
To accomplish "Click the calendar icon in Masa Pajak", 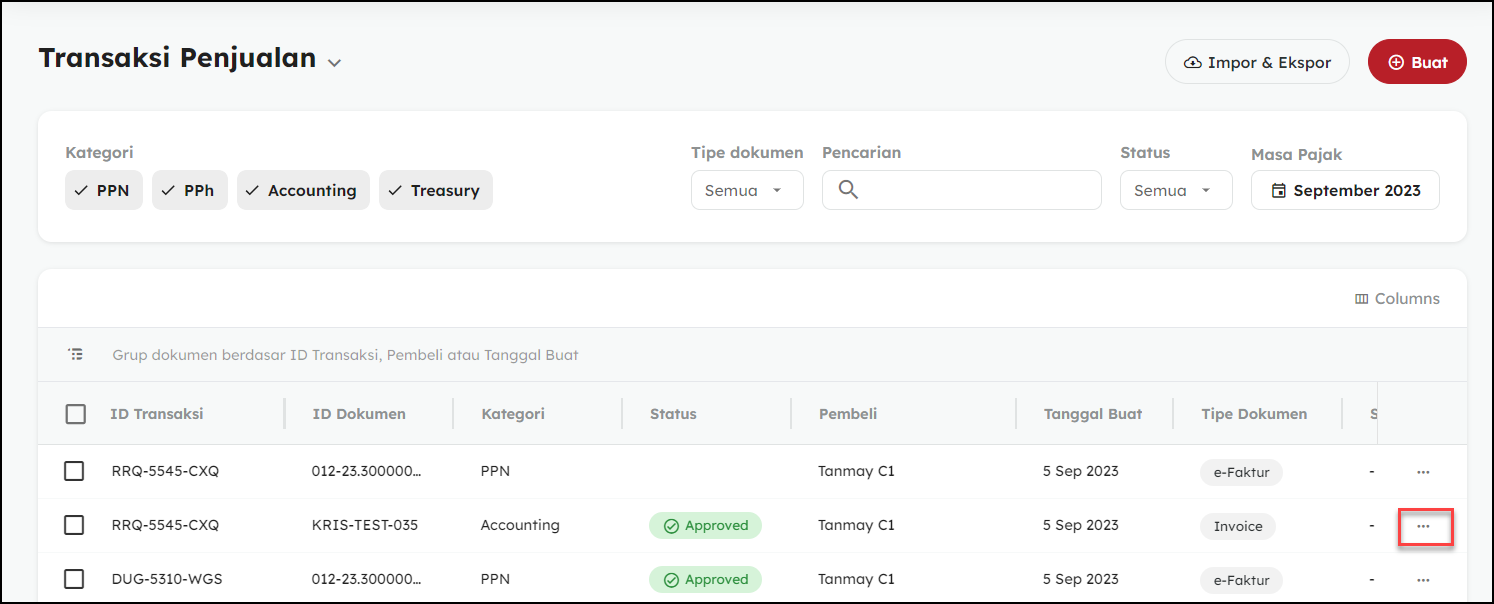I will click(1278, 191).
